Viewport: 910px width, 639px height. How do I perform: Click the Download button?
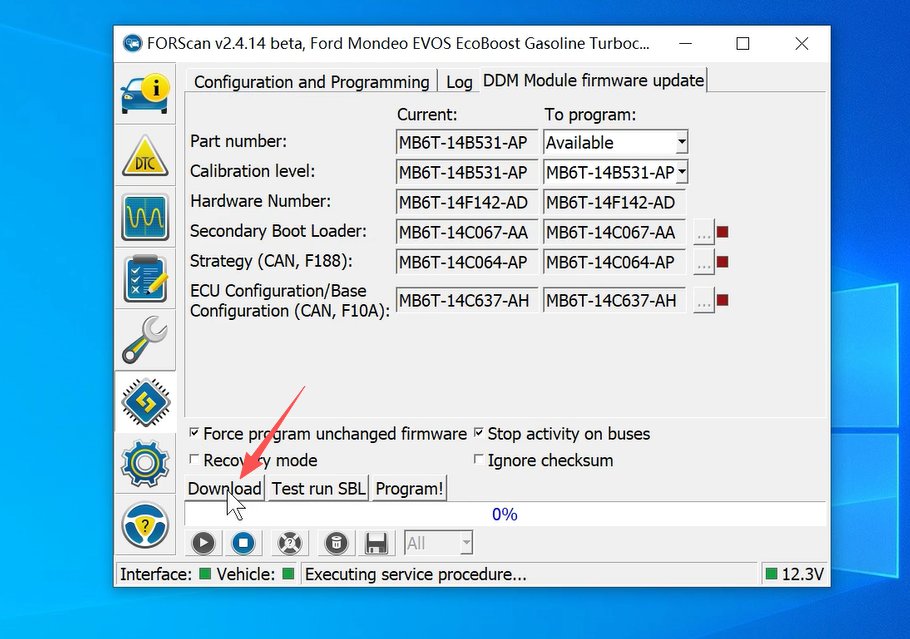coord(224,489)
